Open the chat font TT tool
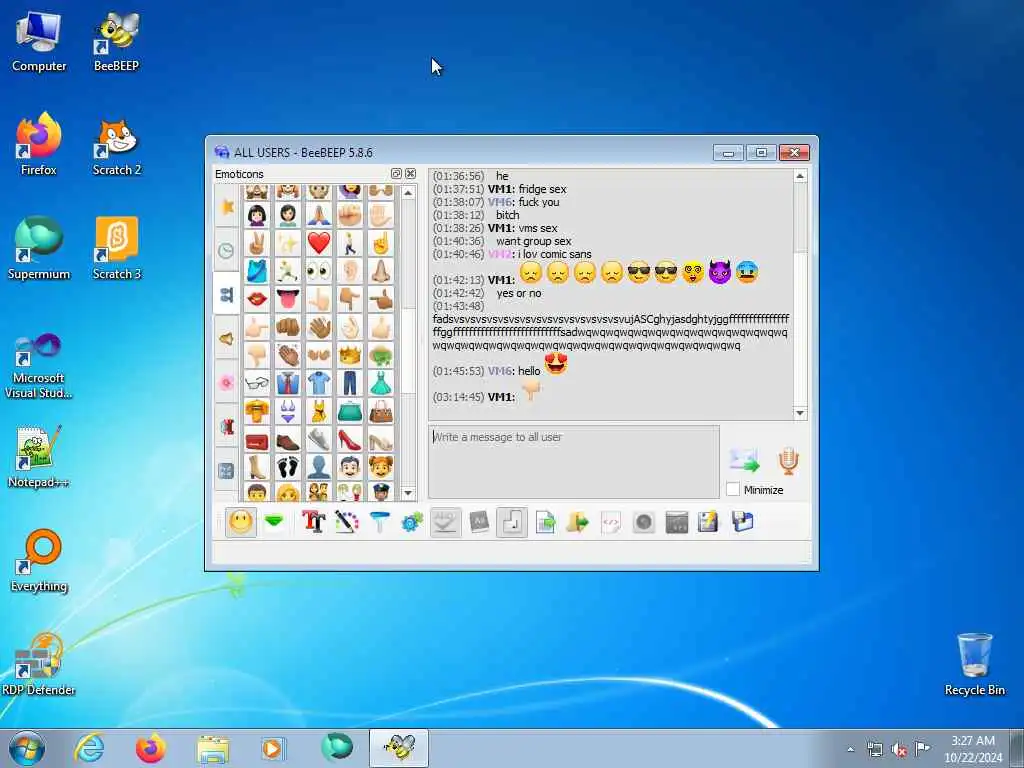1024x768 pixels. (x=313, y=522)
